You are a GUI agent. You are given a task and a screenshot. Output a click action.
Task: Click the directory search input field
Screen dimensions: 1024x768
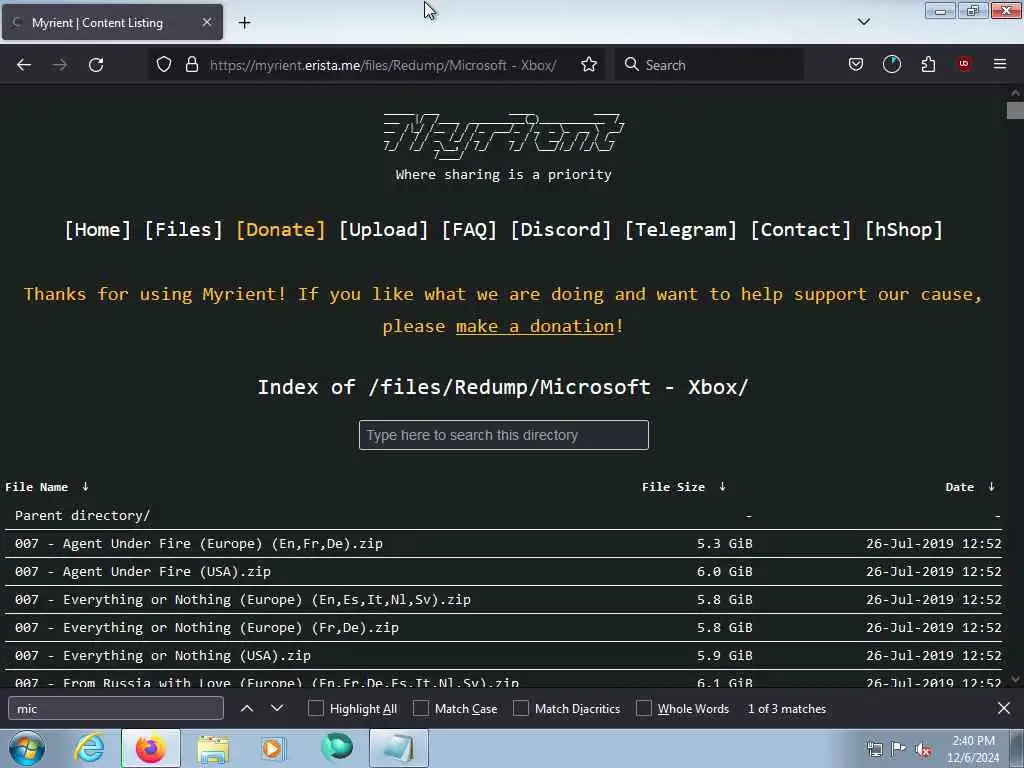pos(504,435)
